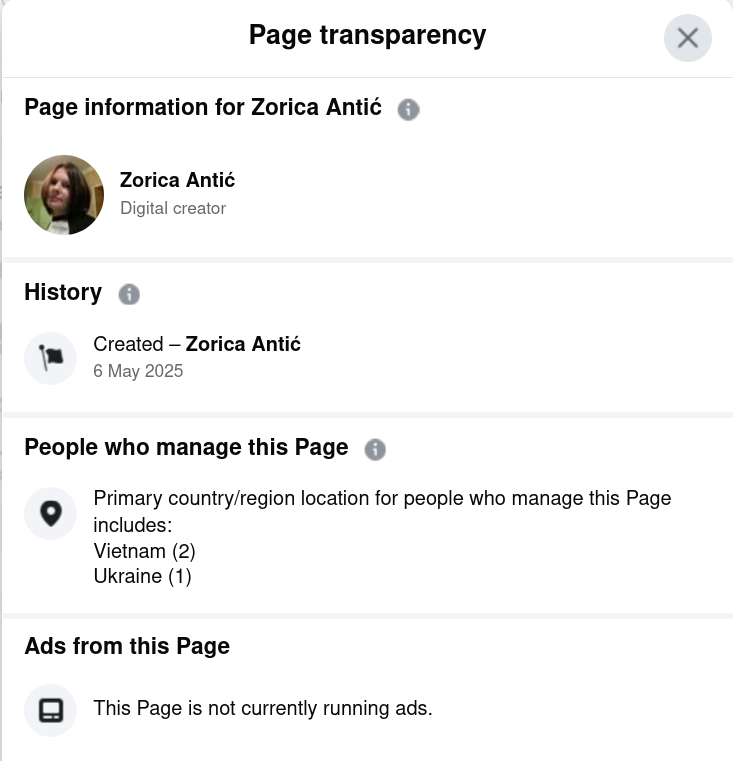Click the History section heading

point(63,292)
